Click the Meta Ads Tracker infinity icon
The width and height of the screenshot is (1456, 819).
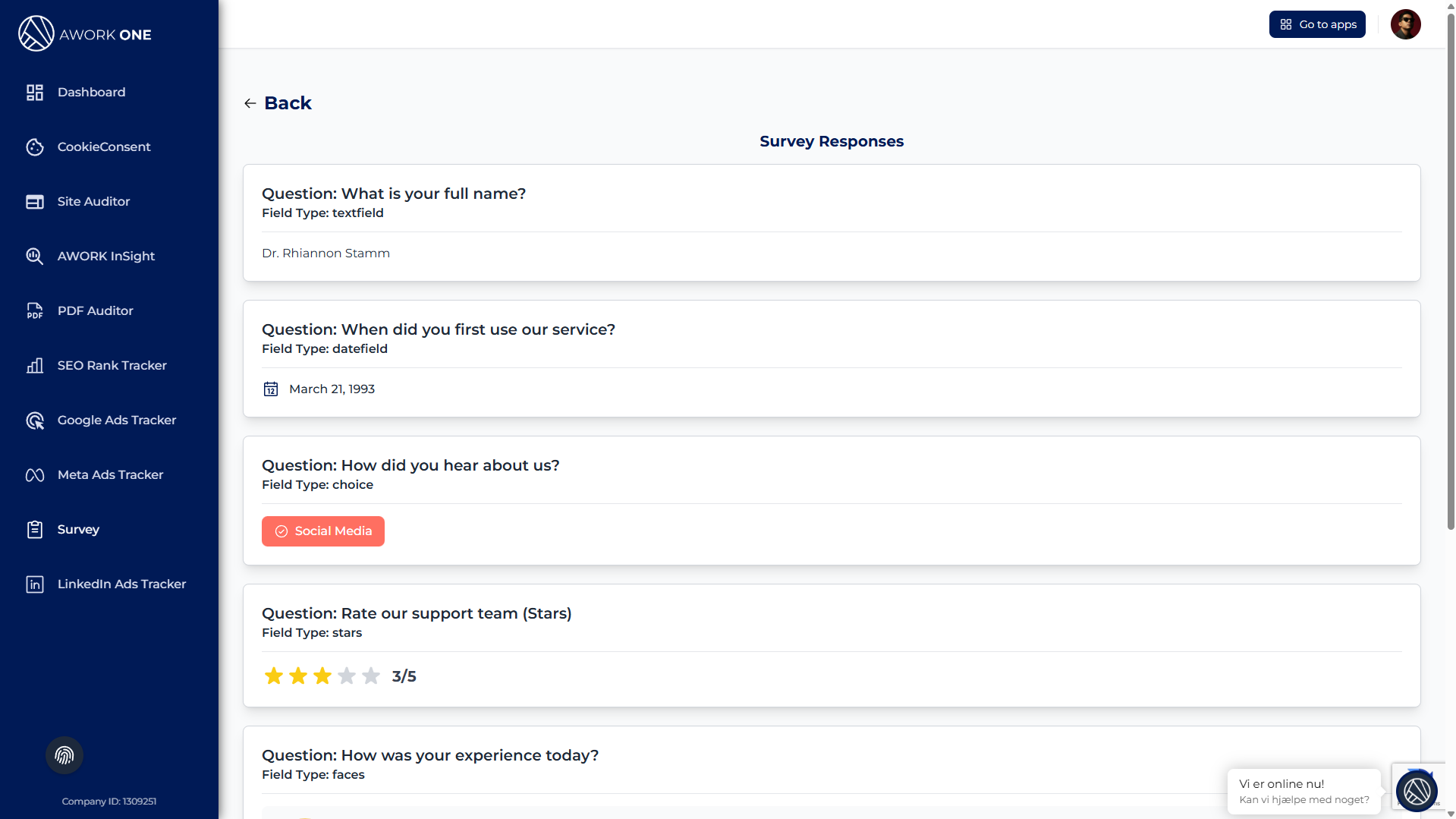pos(35,475)
